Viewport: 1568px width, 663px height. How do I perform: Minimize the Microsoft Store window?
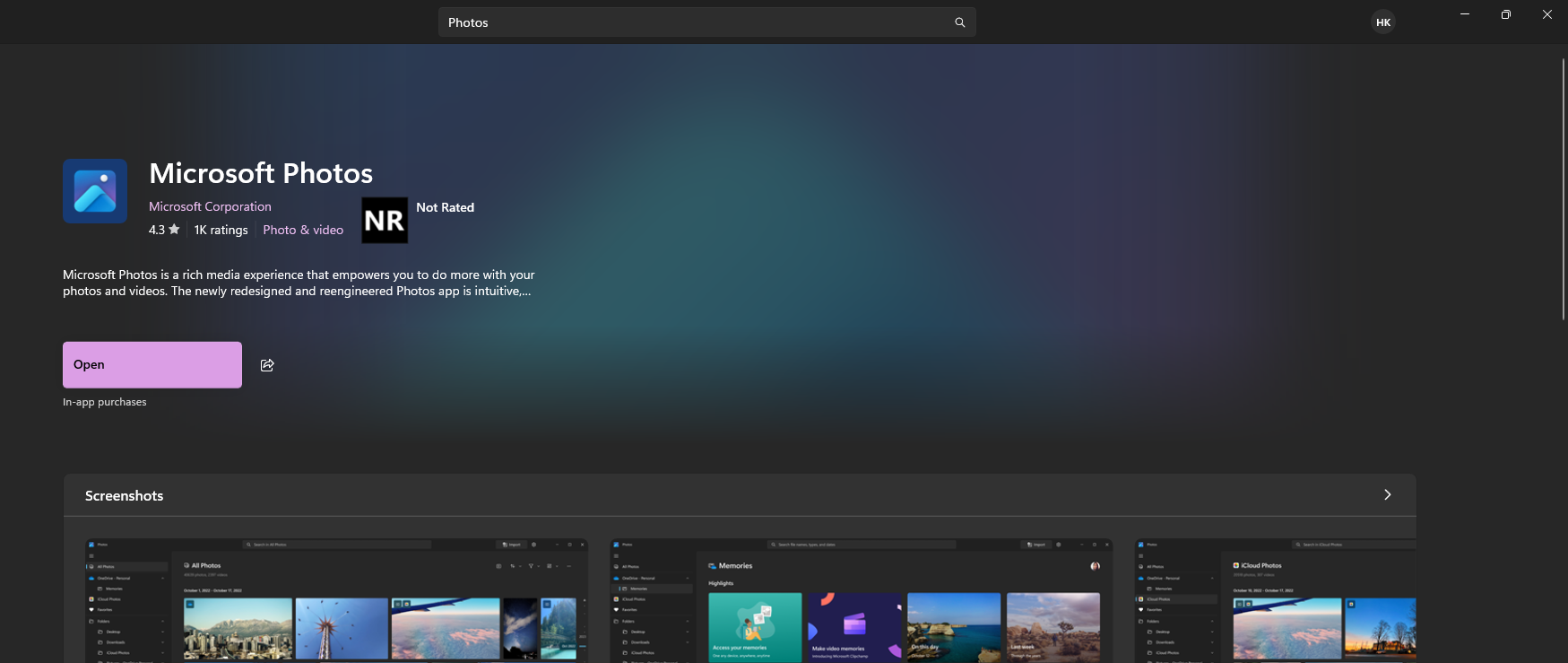tap(1465, 14)
